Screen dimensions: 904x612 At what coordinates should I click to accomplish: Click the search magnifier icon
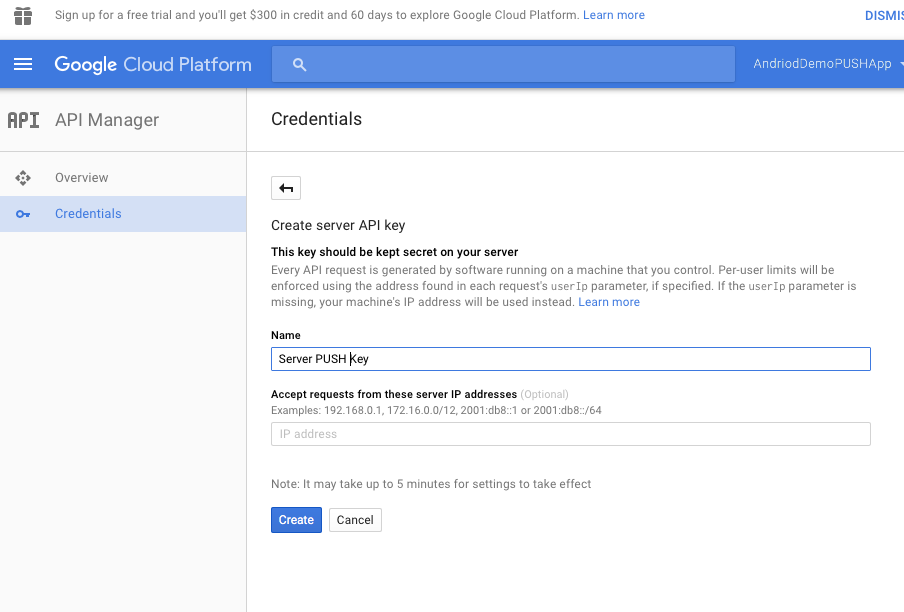pos(299,64)
